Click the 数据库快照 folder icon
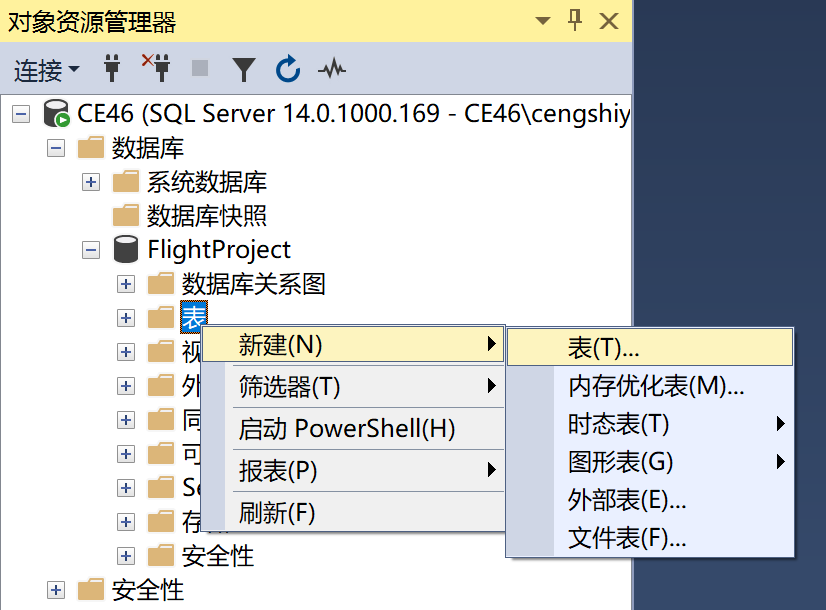 (126, 215)
